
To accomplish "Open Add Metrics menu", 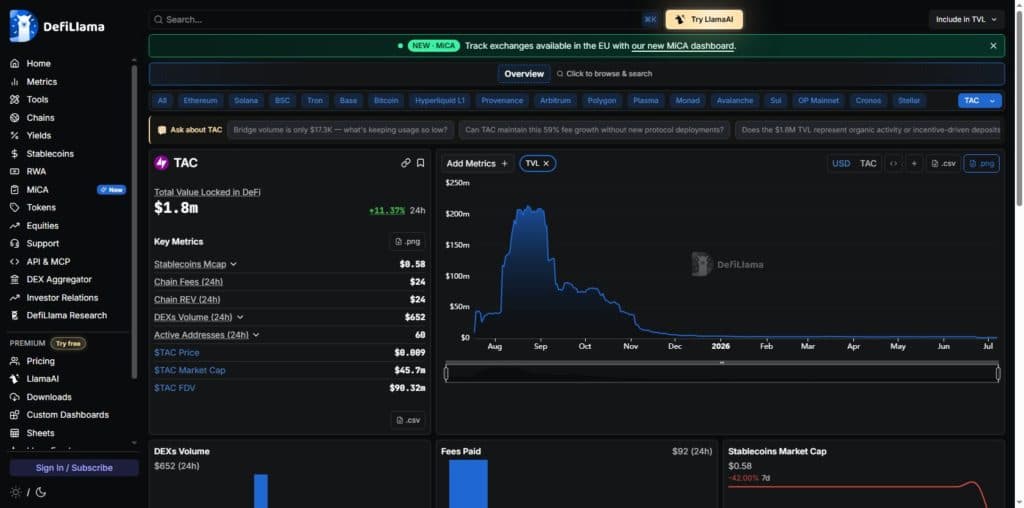I will [476, 163].
